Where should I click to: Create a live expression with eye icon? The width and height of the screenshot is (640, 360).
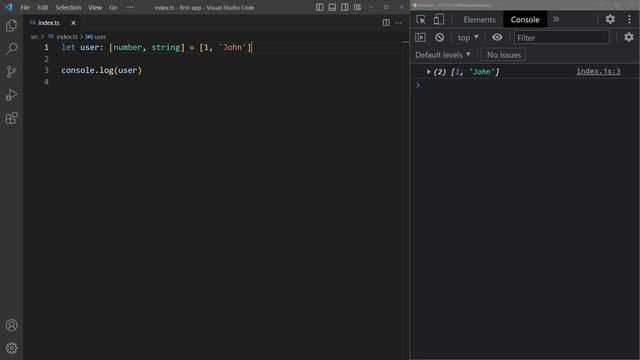click(497, 37)
